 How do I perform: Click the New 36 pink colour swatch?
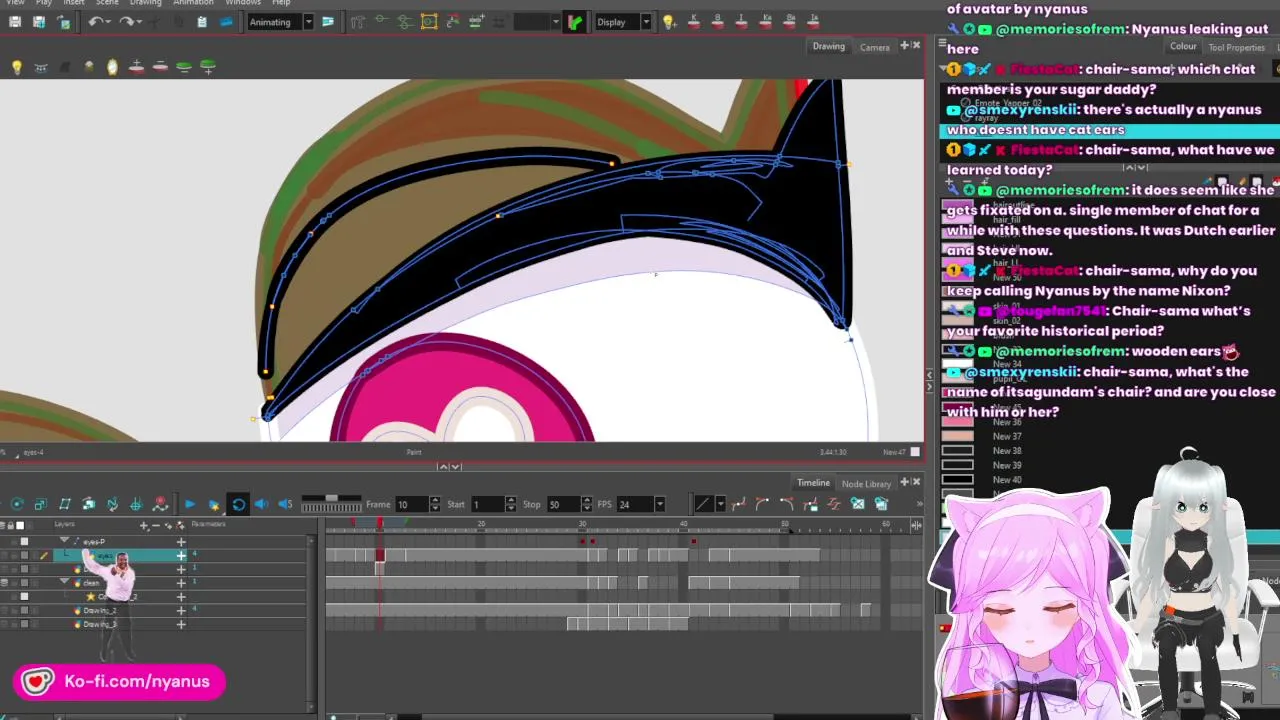[x=957, y=422]
